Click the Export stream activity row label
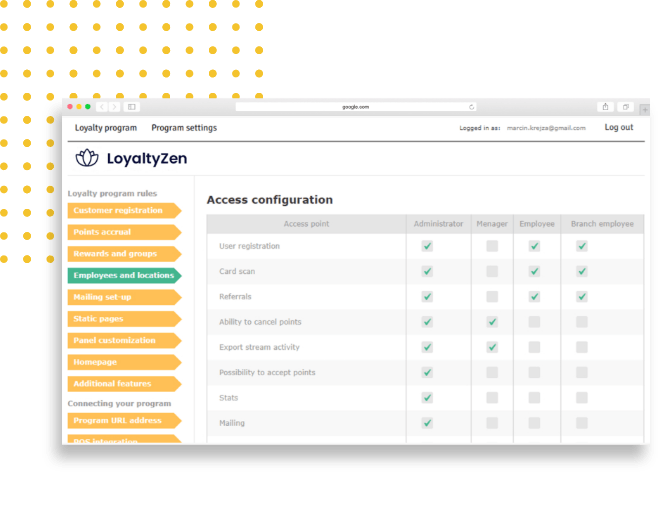This screenshot has height=507, width=664. click(x=259, y=347)
